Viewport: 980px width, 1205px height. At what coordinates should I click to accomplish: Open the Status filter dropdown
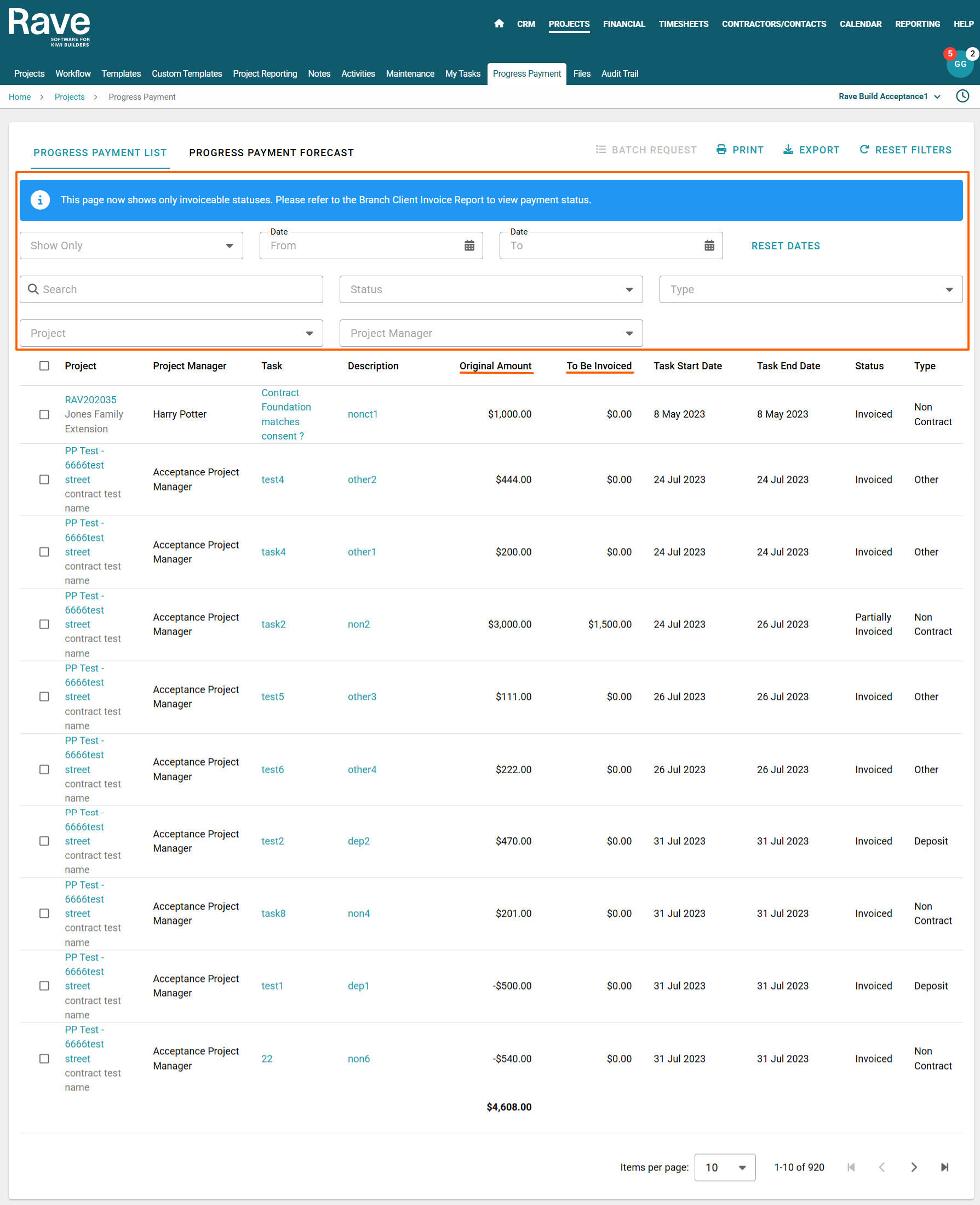[x=490, y=290]
